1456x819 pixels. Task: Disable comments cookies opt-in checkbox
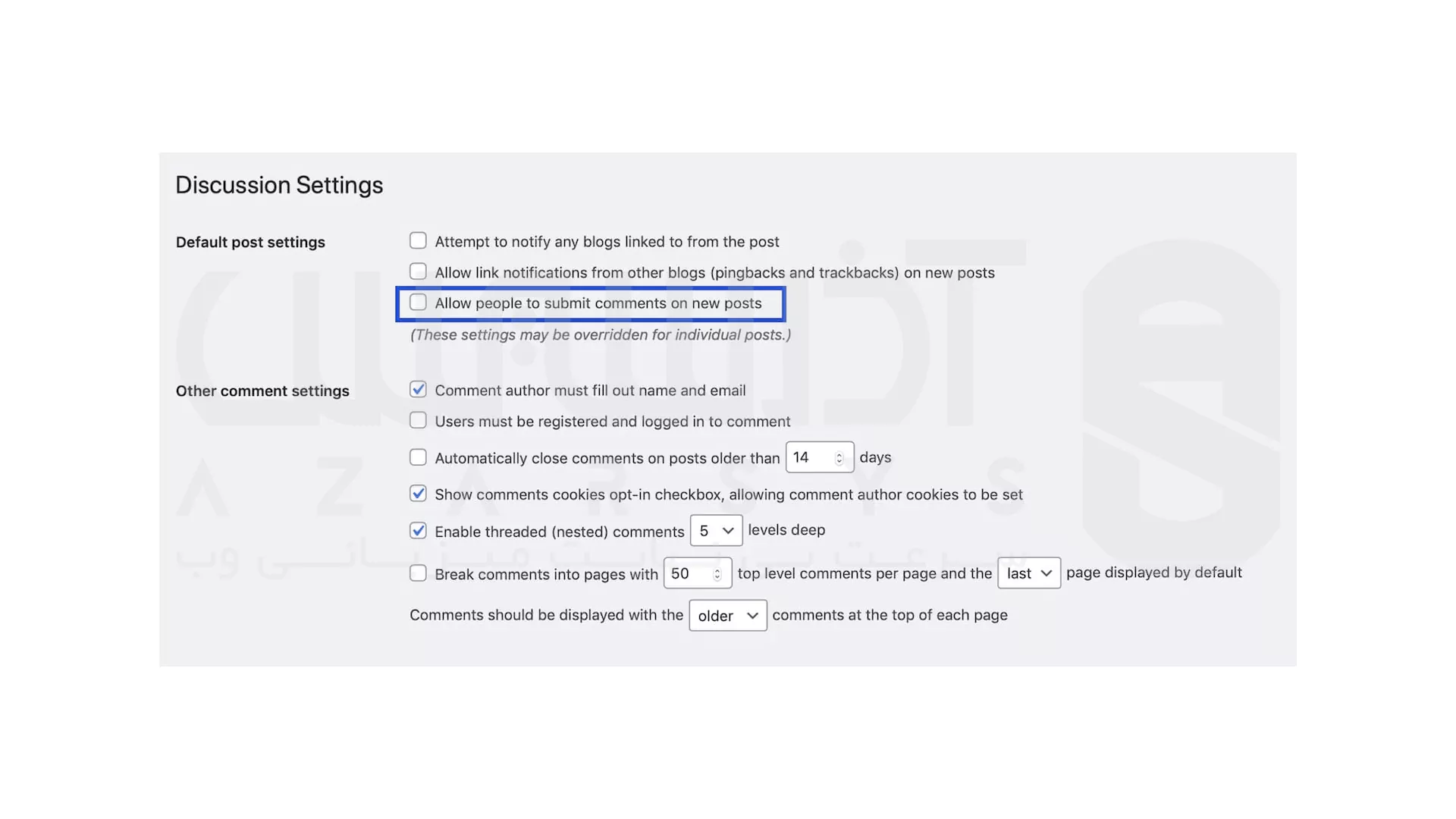[418, 494]
